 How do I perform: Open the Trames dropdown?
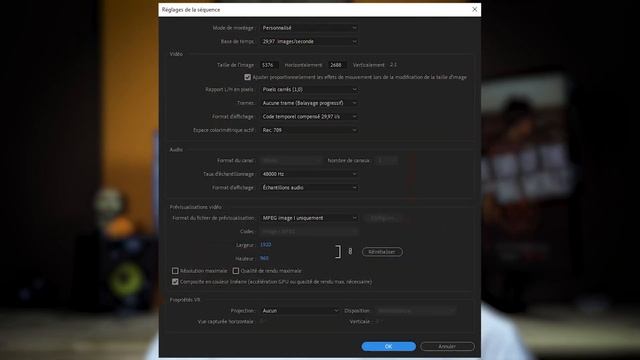(x=309, y=103)
